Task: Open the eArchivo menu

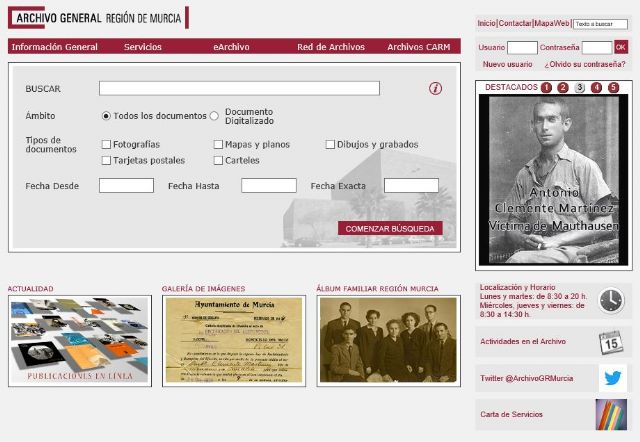Action: [x=231, y=47]
